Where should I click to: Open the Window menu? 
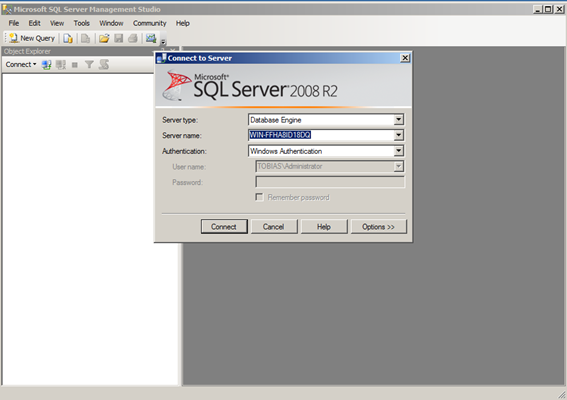point(111,23)
